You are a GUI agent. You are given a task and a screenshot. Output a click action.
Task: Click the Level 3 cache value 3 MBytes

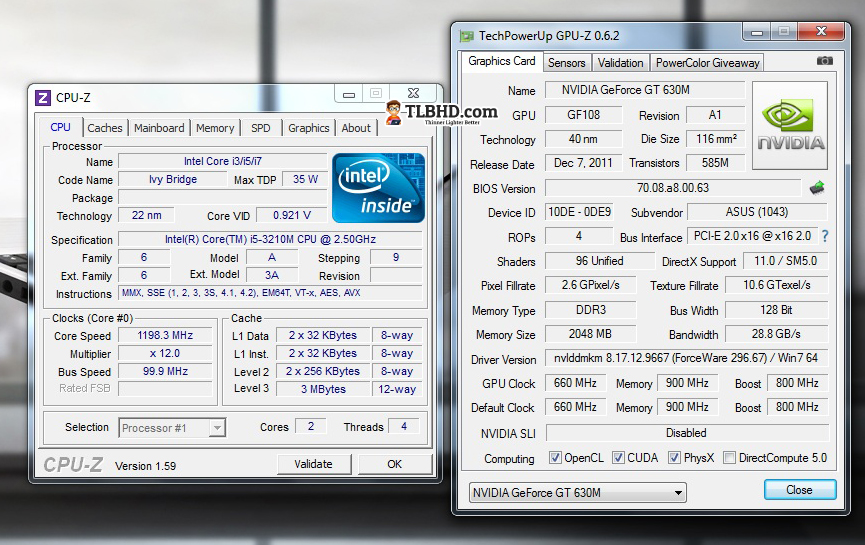point(323,389)
